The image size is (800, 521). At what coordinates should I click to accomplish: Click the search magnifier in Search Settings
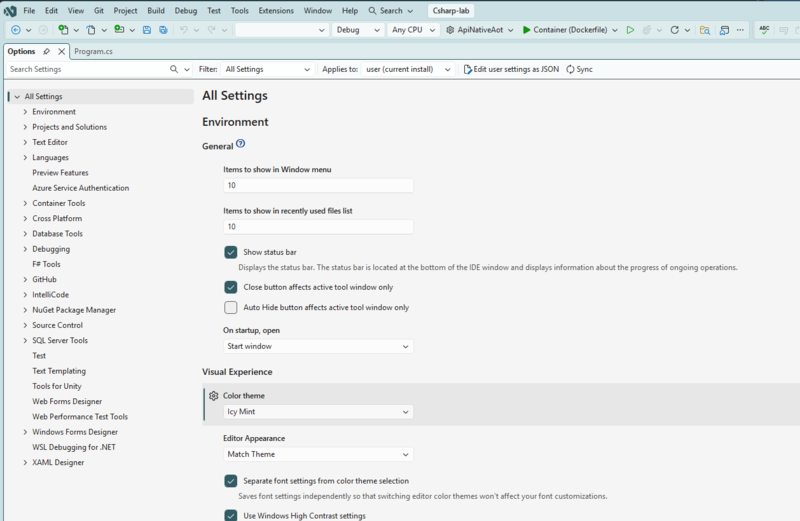(x=174, y=69)
